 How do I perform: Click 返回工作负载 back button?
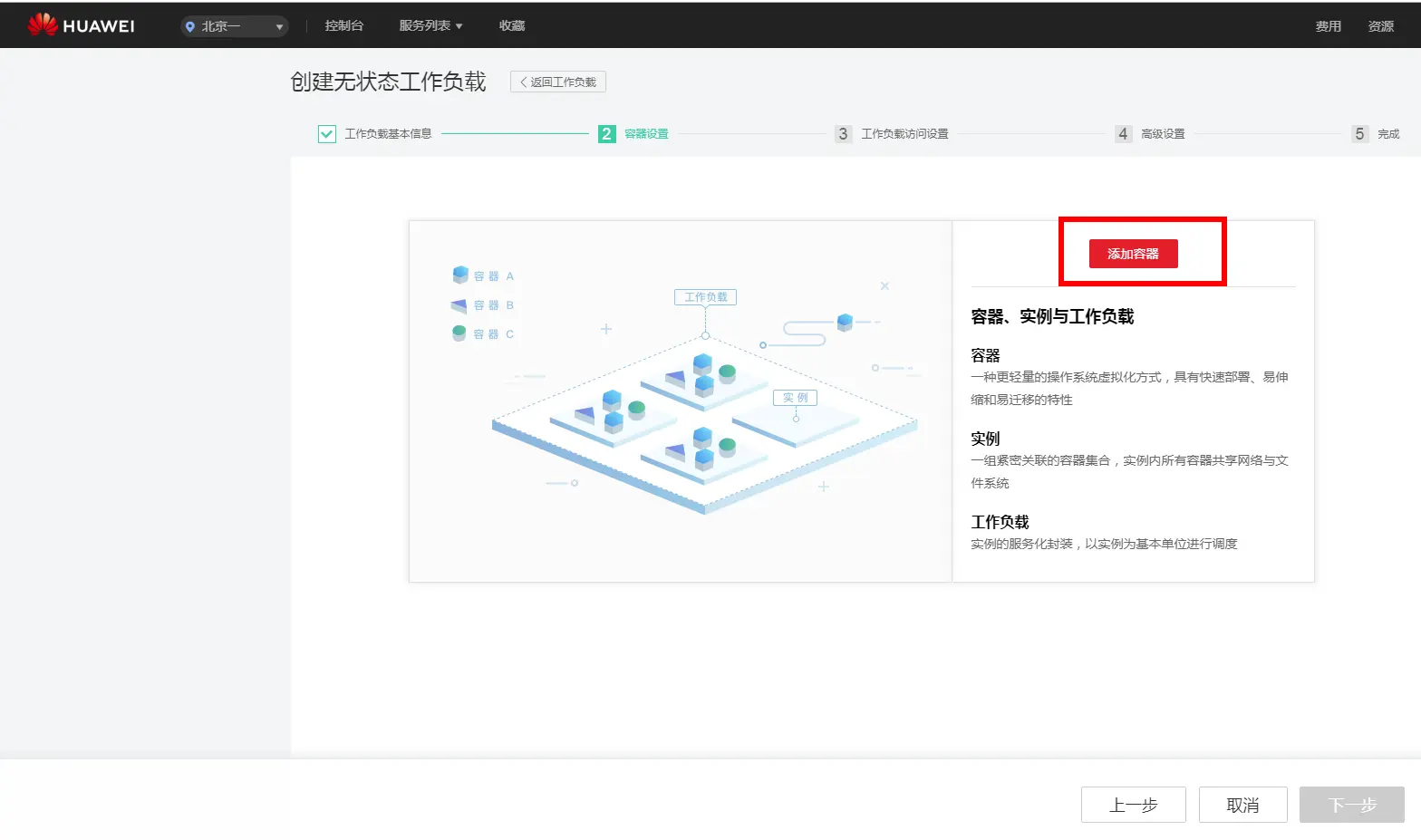(x=558, y=82)
